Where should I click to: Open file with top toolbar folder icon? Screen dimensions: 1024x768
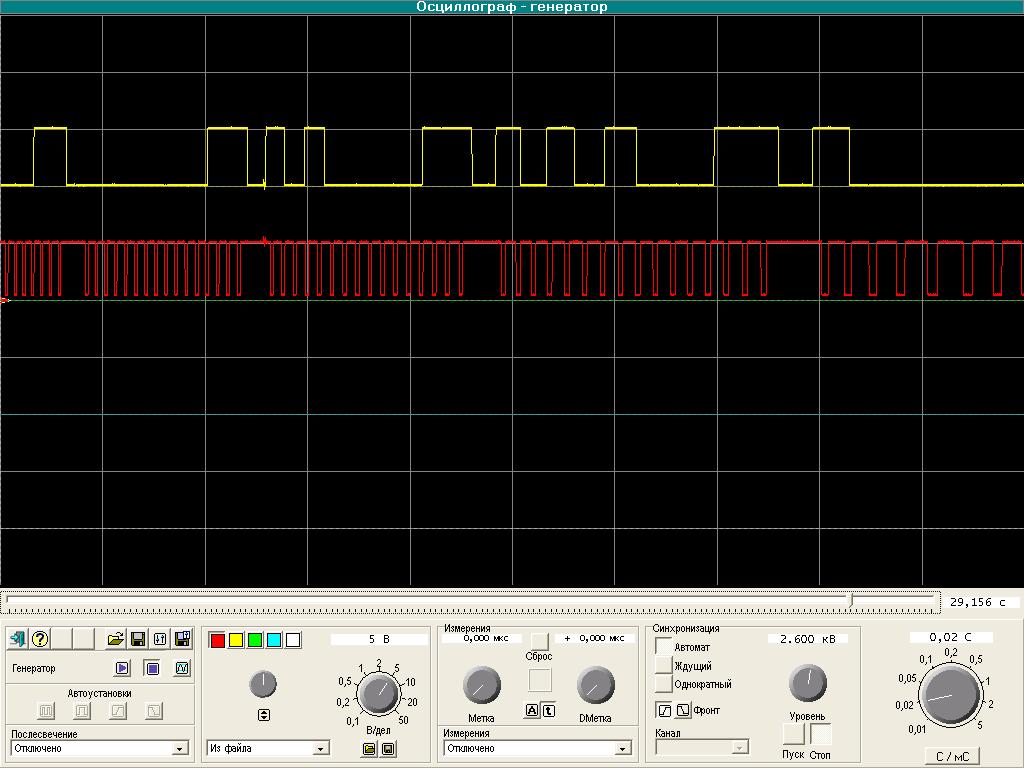pos(116,639)
